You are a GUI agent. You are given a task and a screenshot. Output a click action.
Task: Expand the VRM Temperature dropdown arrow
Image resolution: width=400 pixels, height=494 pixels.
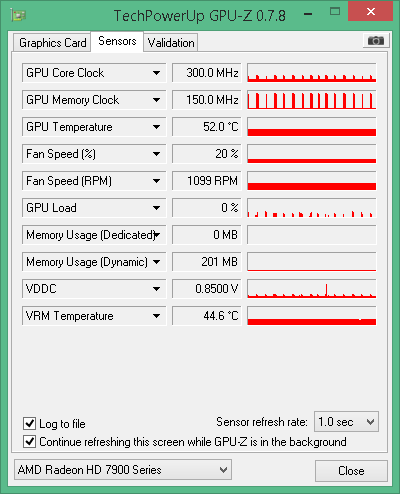(x=156, y=316)
